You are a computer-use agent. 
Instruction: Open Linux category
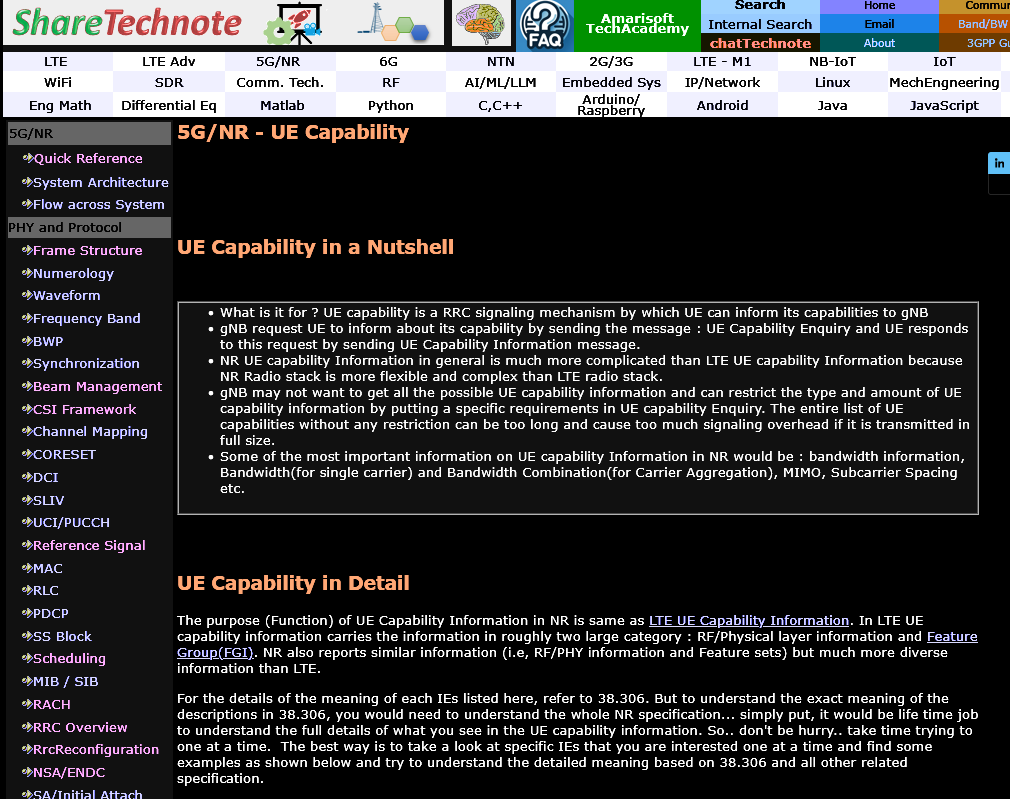[832, 82]
